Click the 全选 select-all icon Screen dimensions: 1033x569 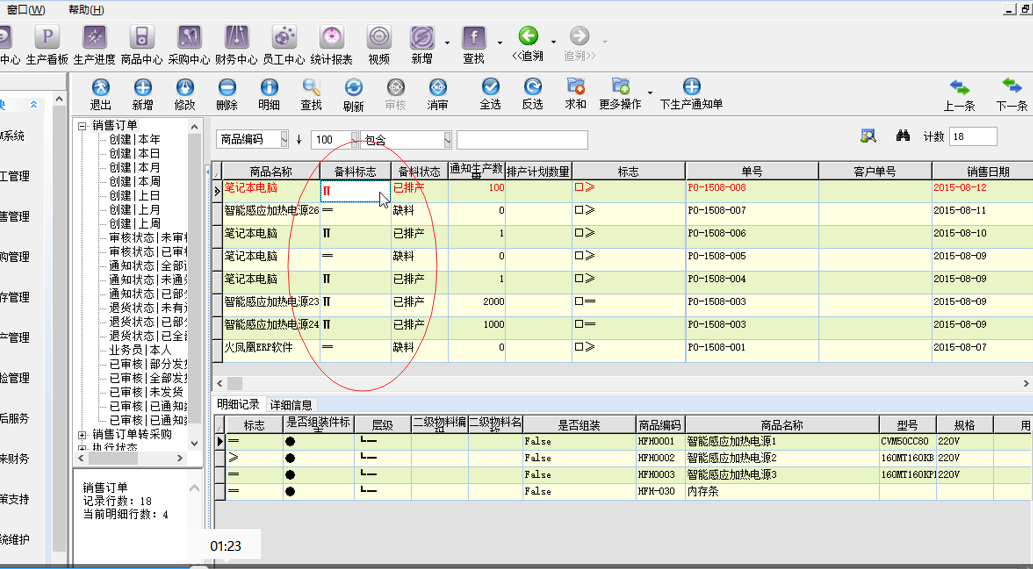click(490, 87)
